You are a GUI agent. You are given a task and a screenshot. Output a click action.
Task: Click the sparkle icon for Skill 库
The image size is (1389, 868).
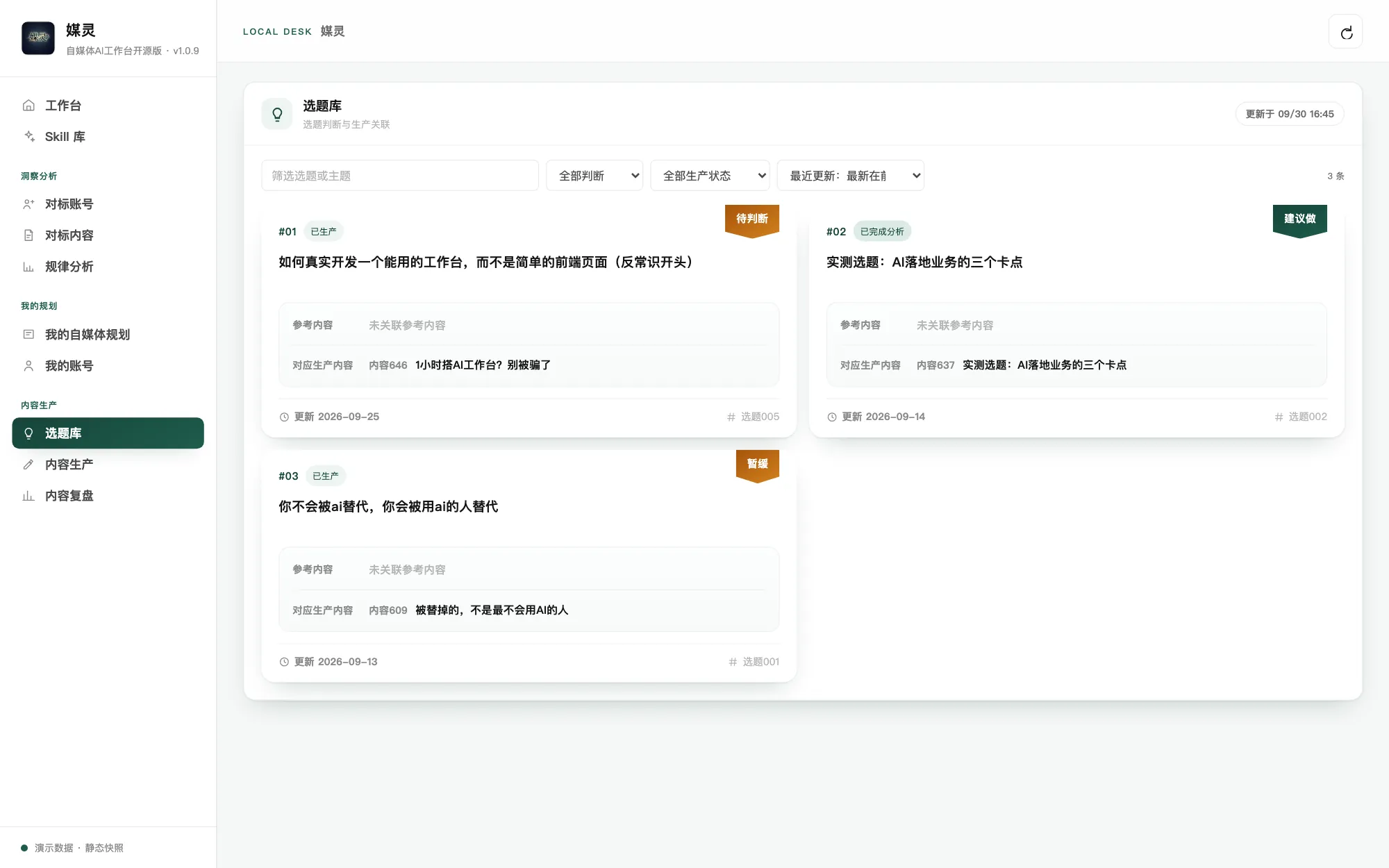pyautogui.click(x=28, y=137)
